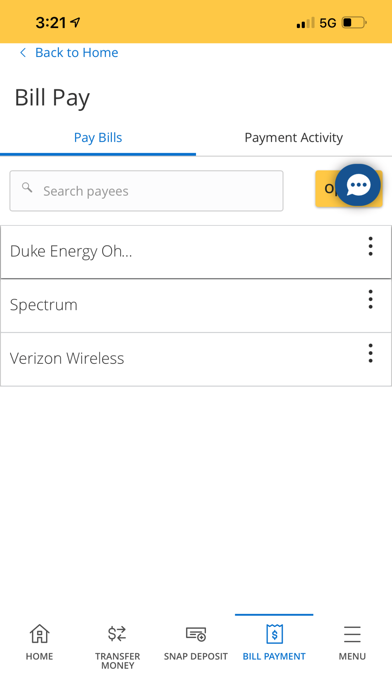Focus the Search payees field
Image resolution: width=392 pixels, height=696 pixels.
pos(147,191)
